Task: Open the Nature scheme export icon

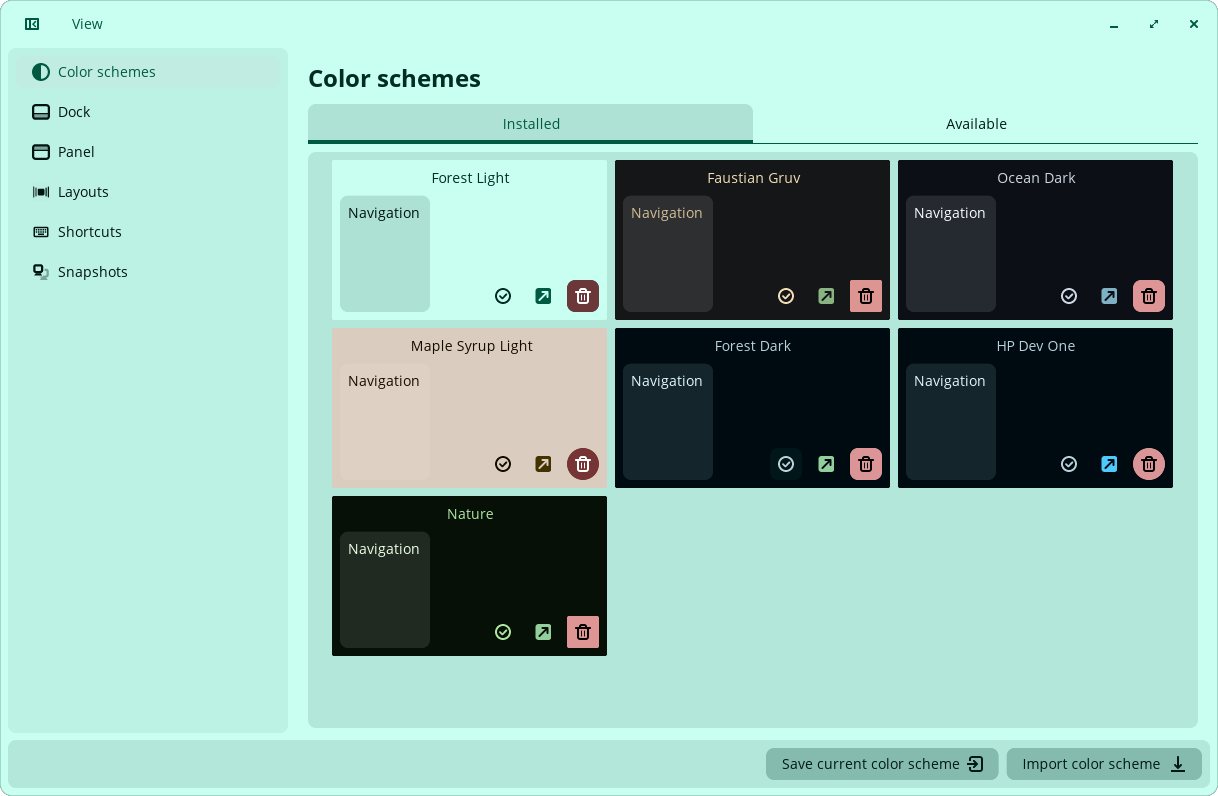Action: [543, 632]
